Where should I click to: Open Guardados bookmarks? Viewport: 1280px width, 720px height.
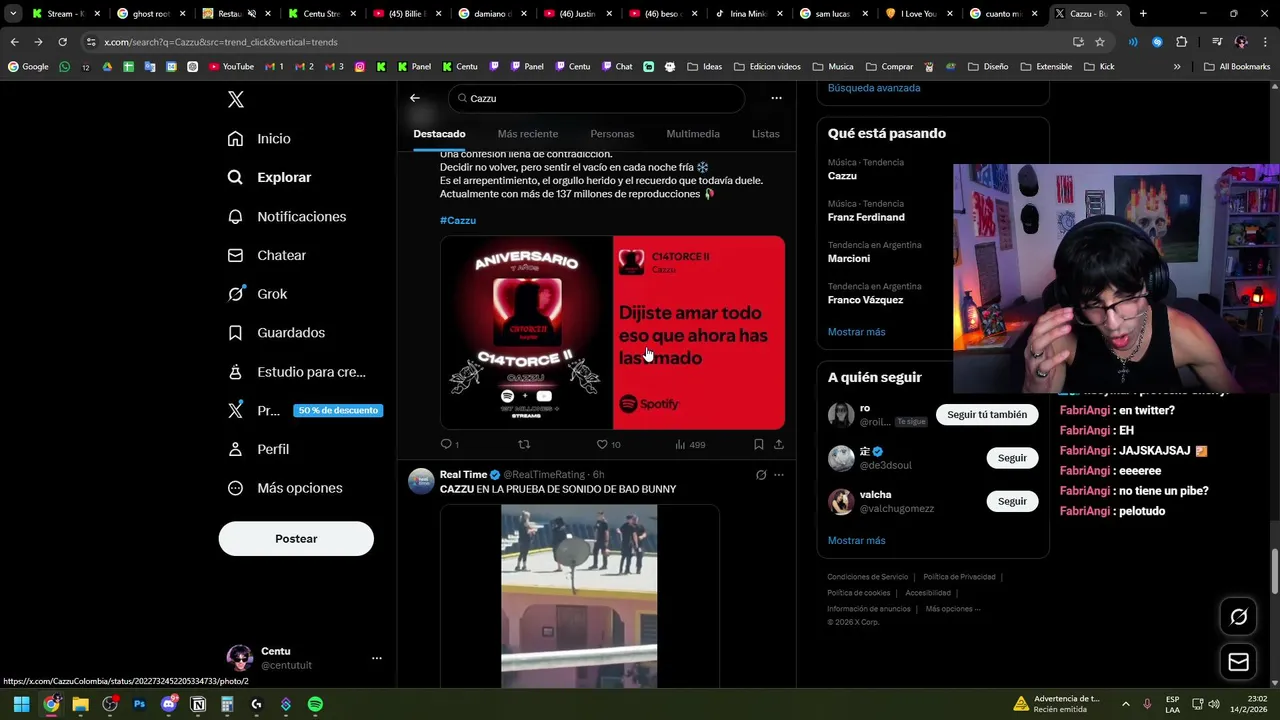click(x=276, y=332)
